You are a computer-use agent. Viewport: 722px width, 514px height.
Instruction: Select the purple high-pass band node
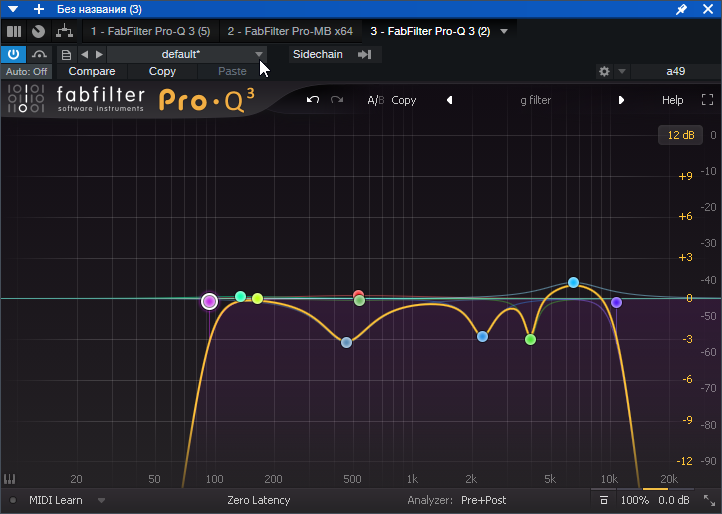(210, 302)
